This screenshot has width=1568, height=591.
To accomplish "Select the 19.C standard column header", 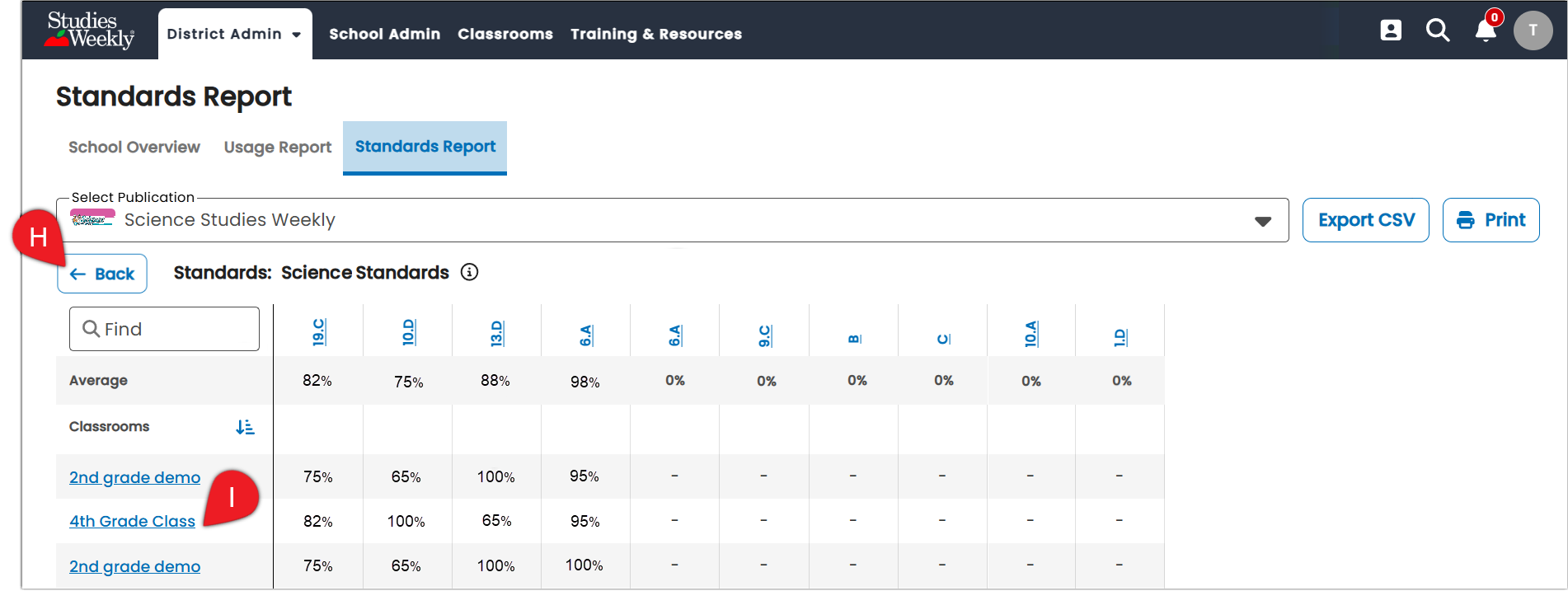I will (318, 332).
